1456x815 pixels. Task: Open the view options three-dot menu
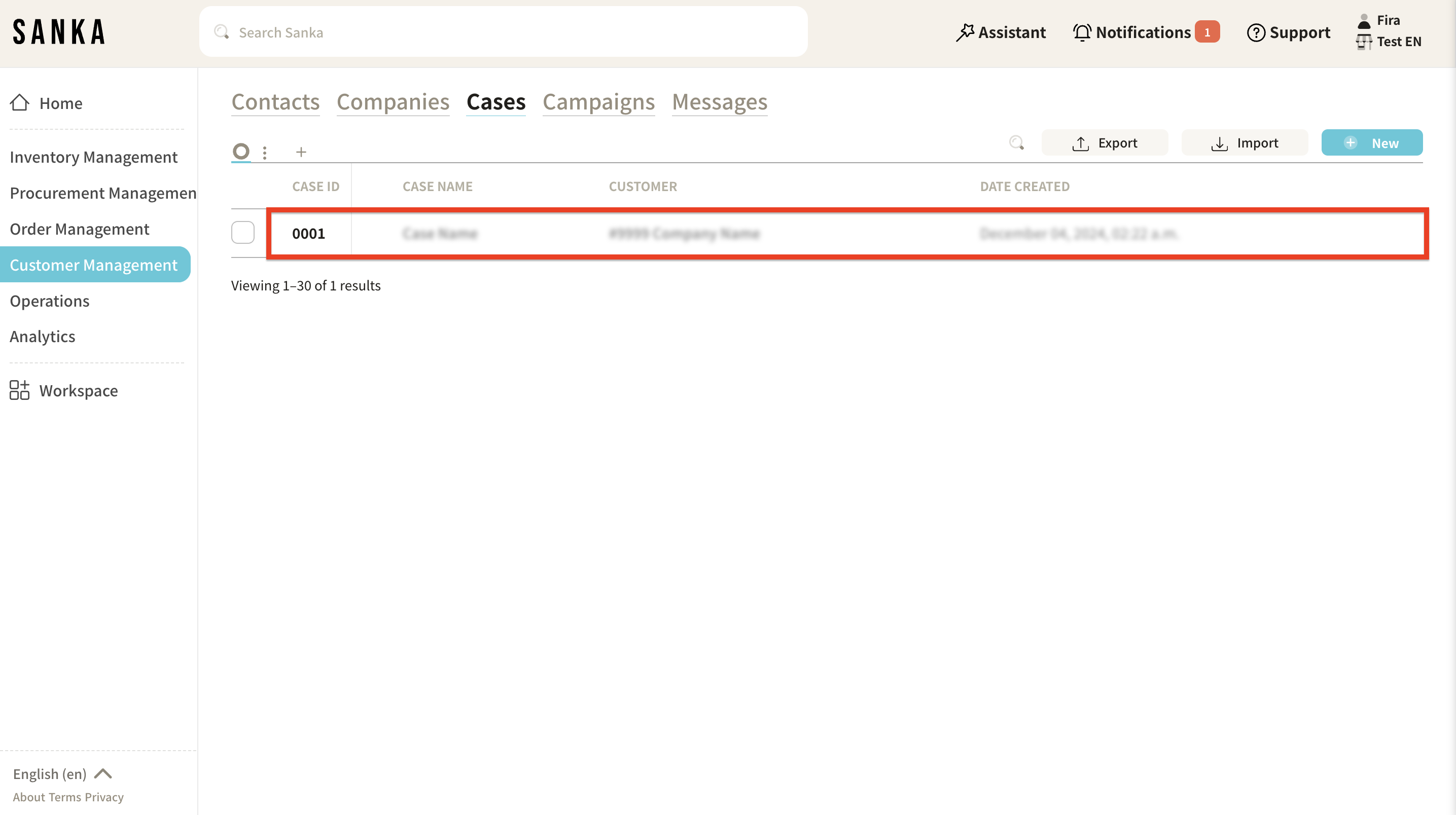(265, 152)
